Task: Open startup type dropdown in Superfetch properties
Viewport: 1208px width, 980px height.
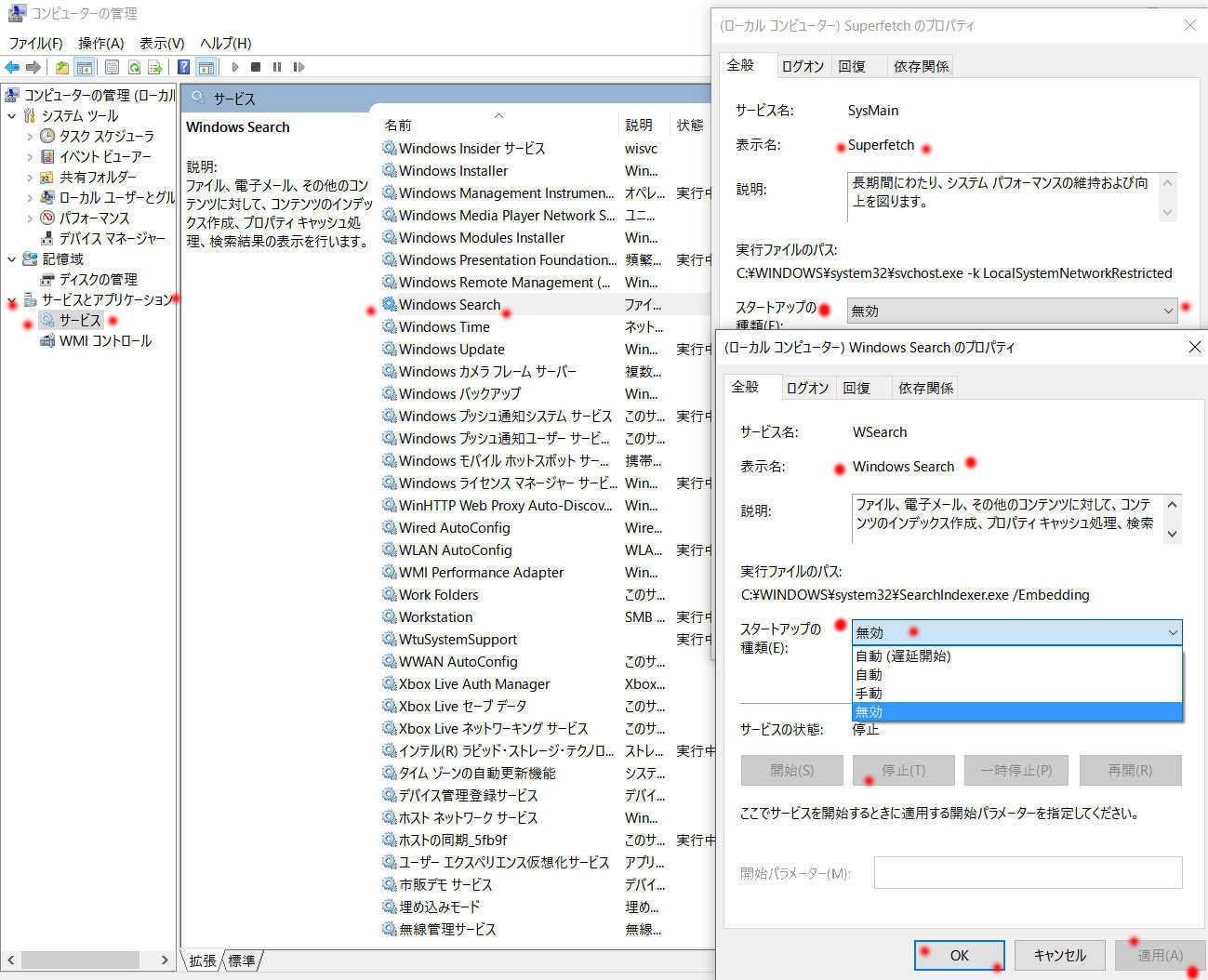Action: click(1012, 311)
